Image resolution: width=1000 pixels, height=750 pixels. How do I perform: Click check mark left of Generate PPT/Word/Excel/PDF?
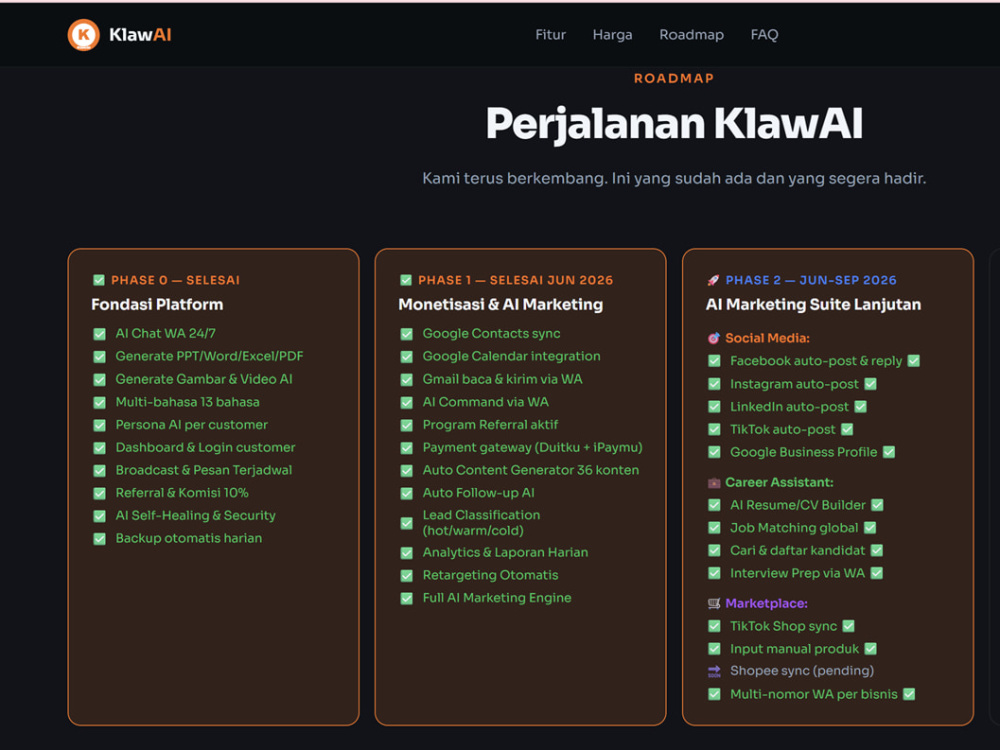coord(99,357)
